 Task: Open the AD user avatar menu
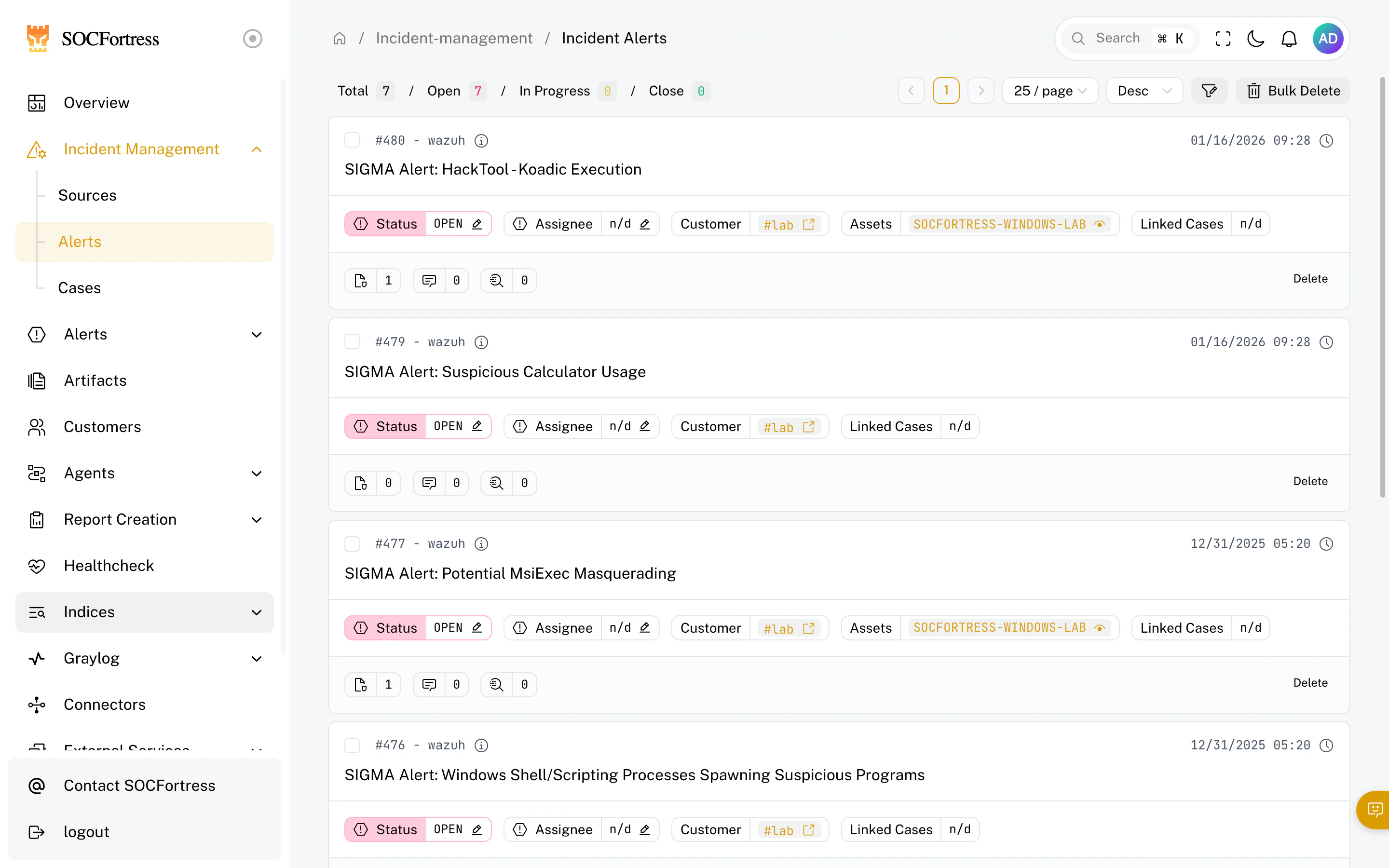[x=1328, y=39]
